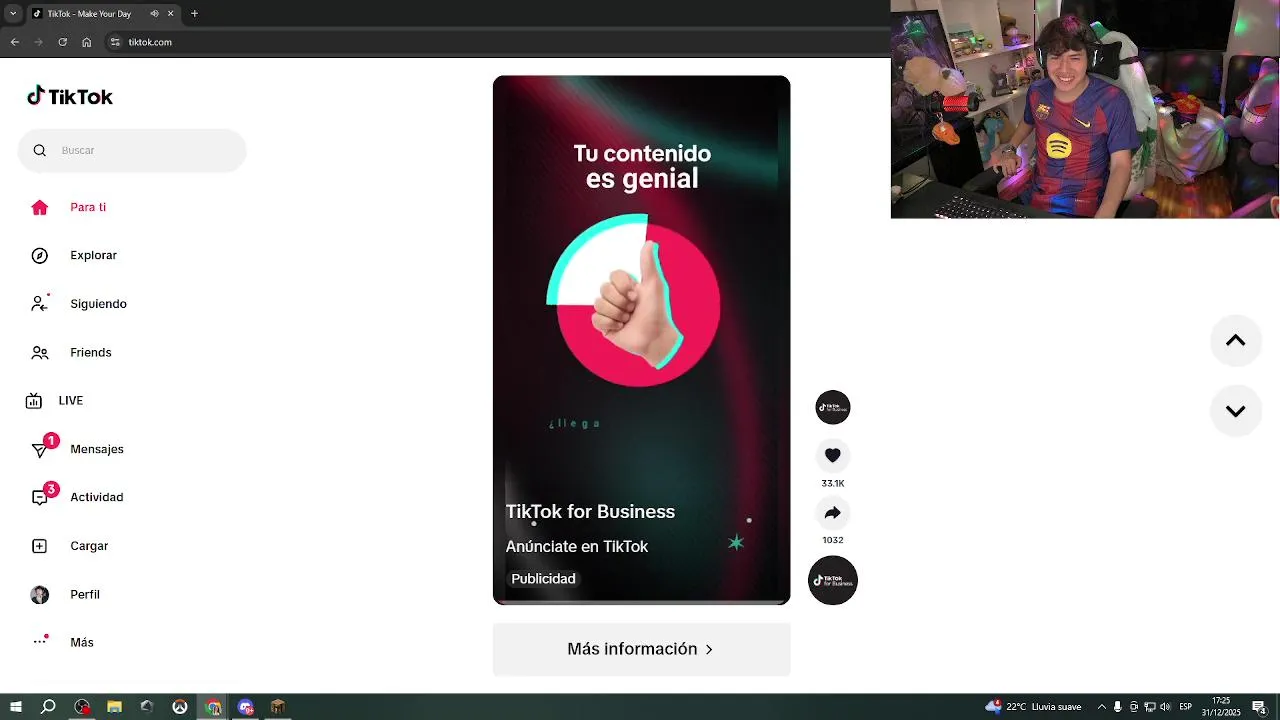Viewport: 1280px width, 720px height.
Task: Click the TikTok for Business sound disc icon
Action: 833,580
